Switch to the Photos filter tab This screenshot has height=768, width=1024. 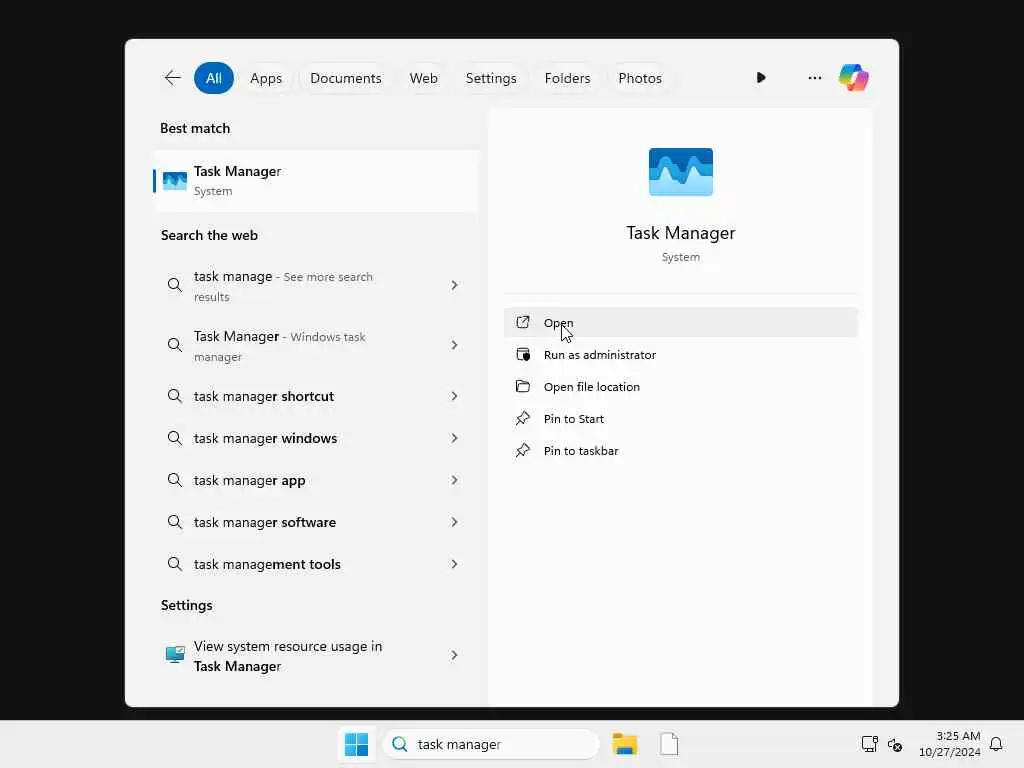[x=639, y=78]
